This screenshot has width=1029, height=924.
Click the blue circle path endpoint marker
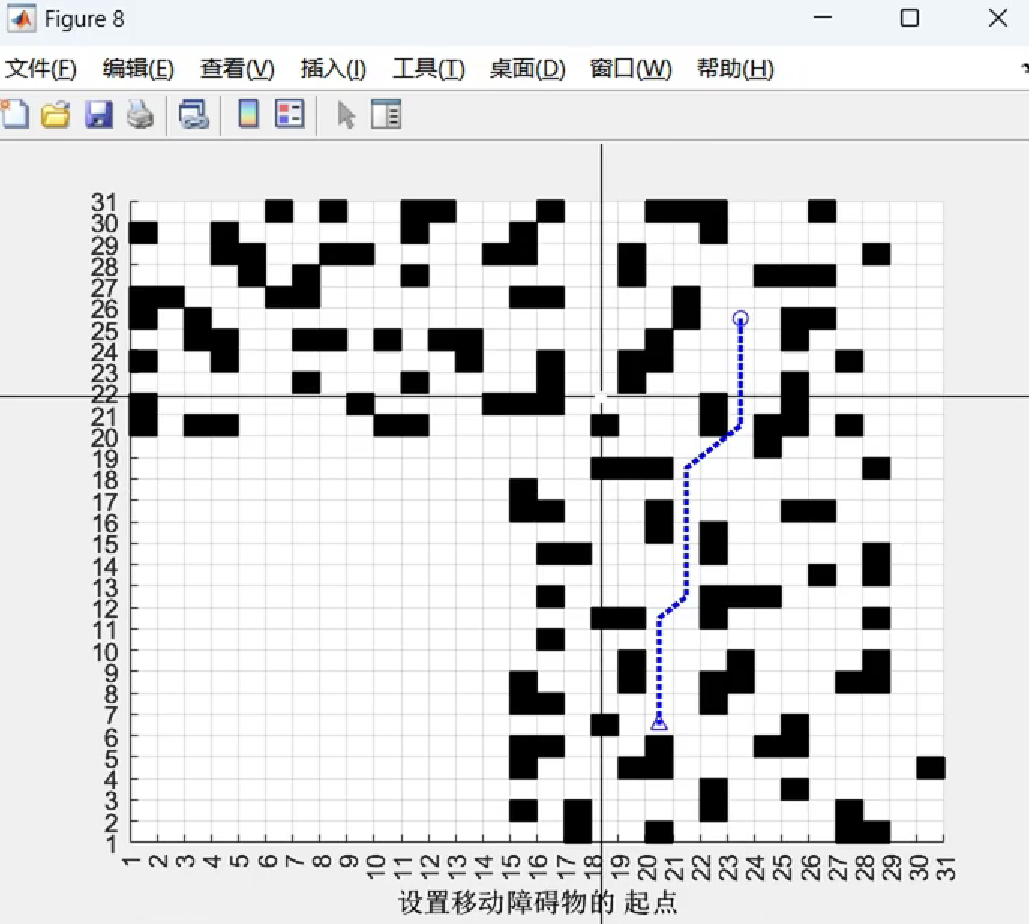coord(740,318)
